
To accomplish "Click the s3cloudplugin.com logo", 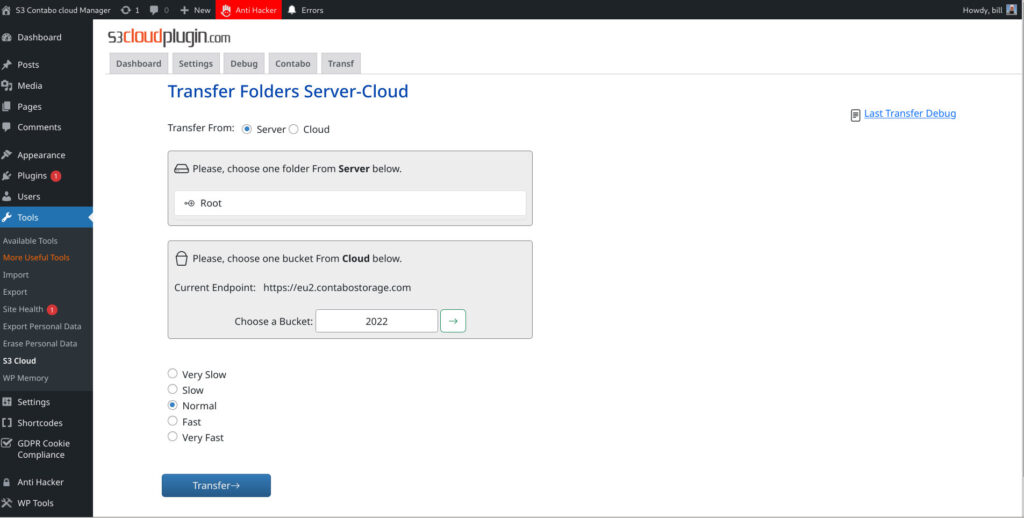I will pyautogui.click(x=169, y=37).
